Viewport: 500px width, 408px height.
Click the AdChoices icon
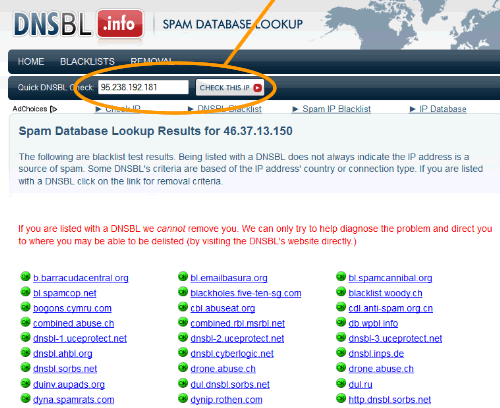[53, 109]
